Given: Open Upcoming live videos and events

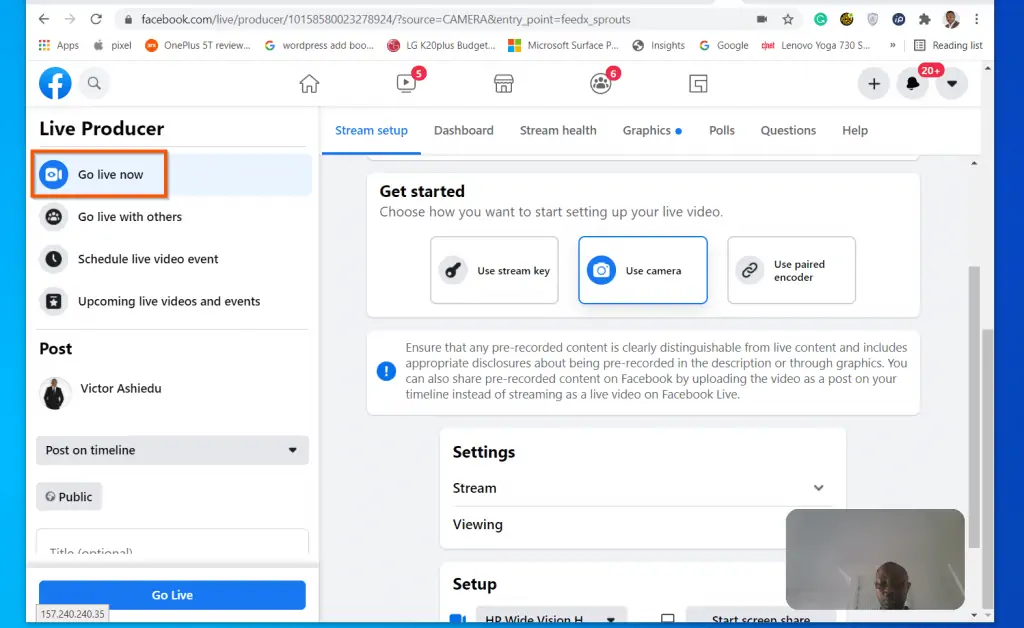Looking at the screenshot, I should 173,302.
